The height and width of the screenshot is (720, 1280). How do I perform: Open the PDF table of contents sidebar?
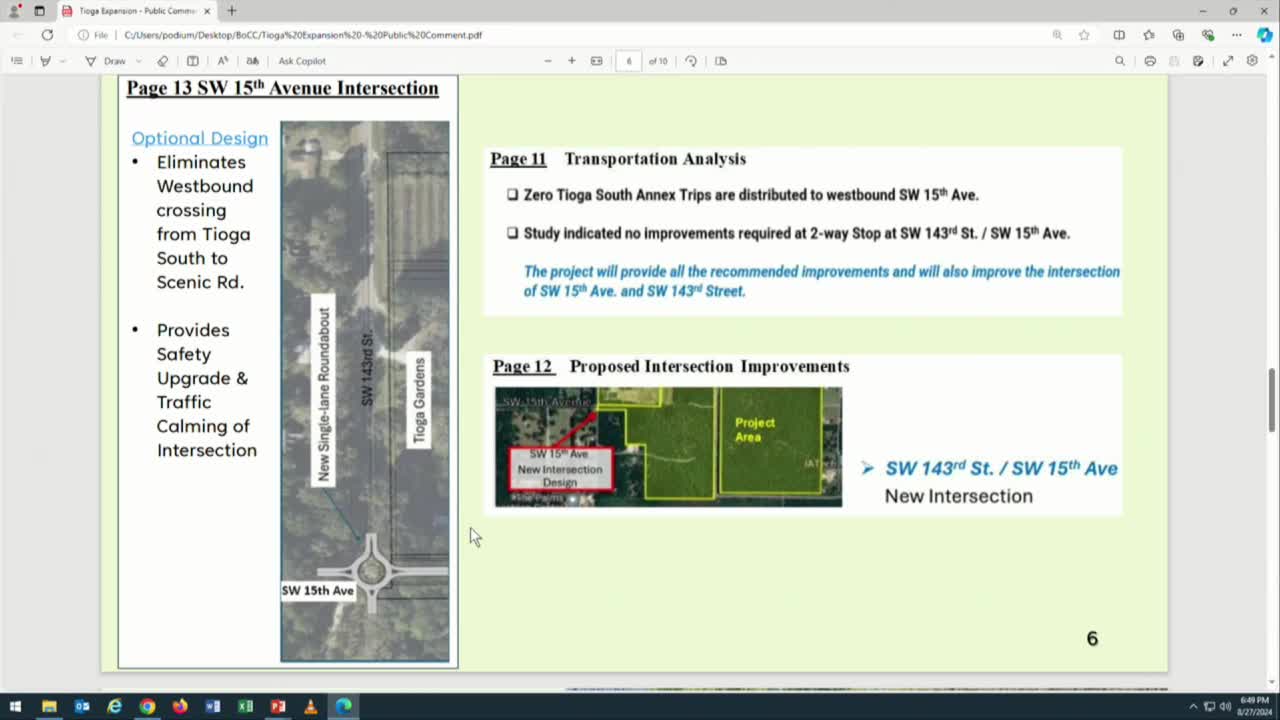[16, 61]
